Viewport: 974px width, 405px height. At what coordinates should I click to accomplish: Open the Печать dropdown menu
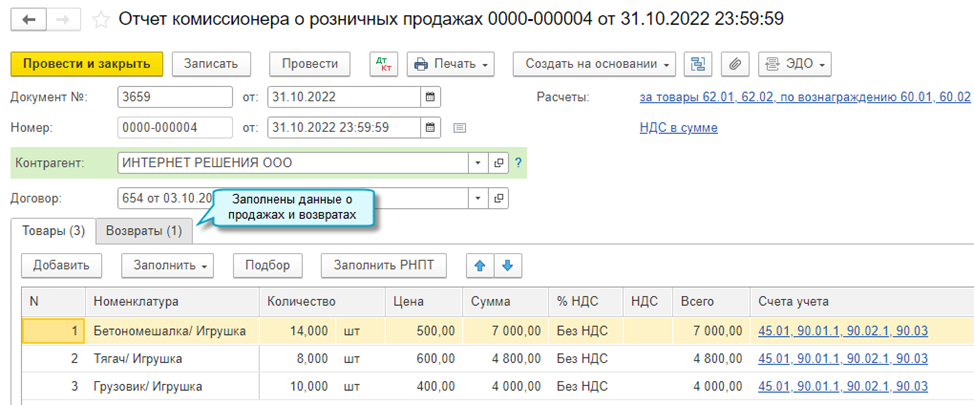(x=450, y=63)
